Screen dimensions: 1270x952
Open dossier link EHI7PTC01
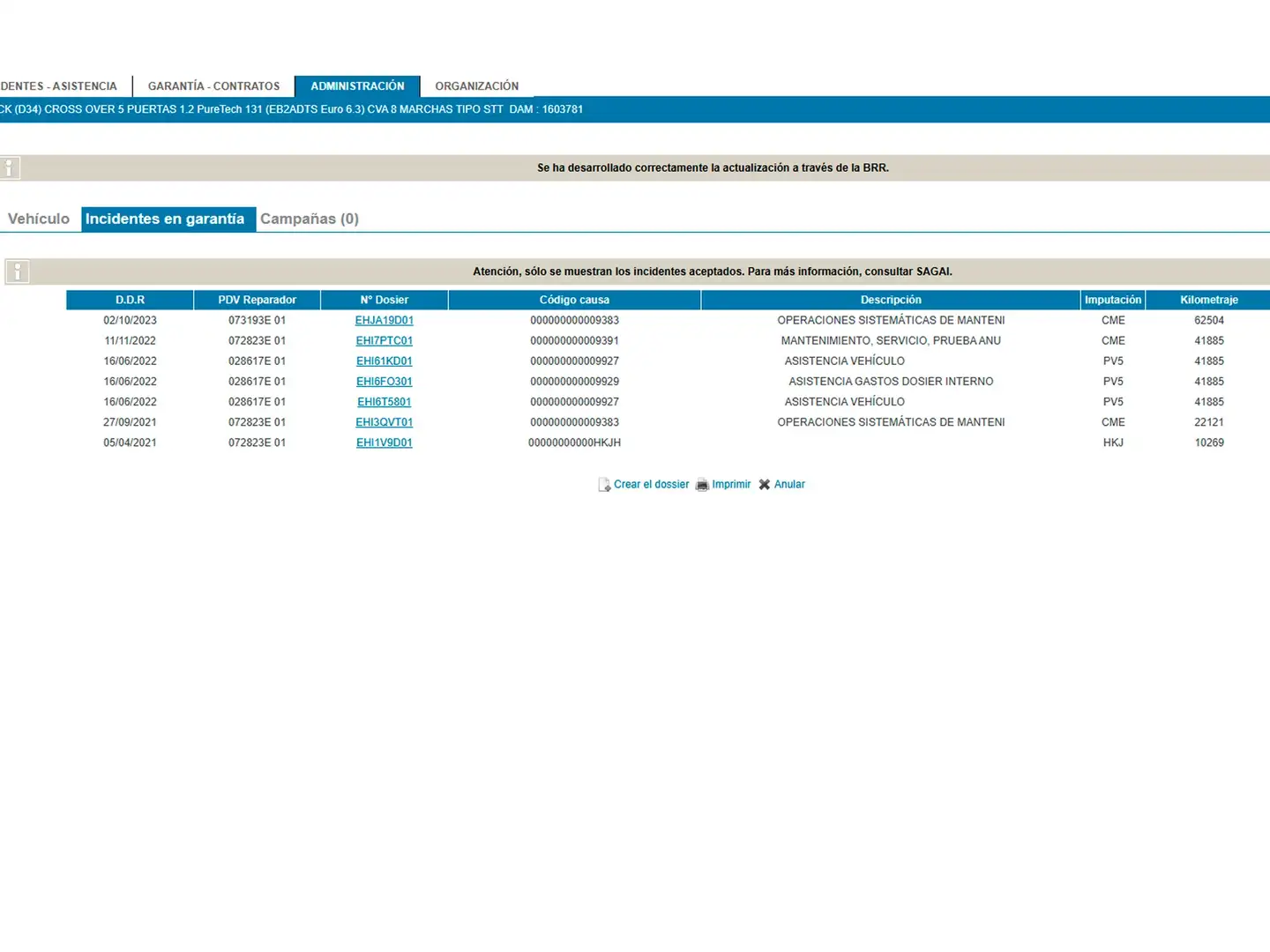coord(385,341)
